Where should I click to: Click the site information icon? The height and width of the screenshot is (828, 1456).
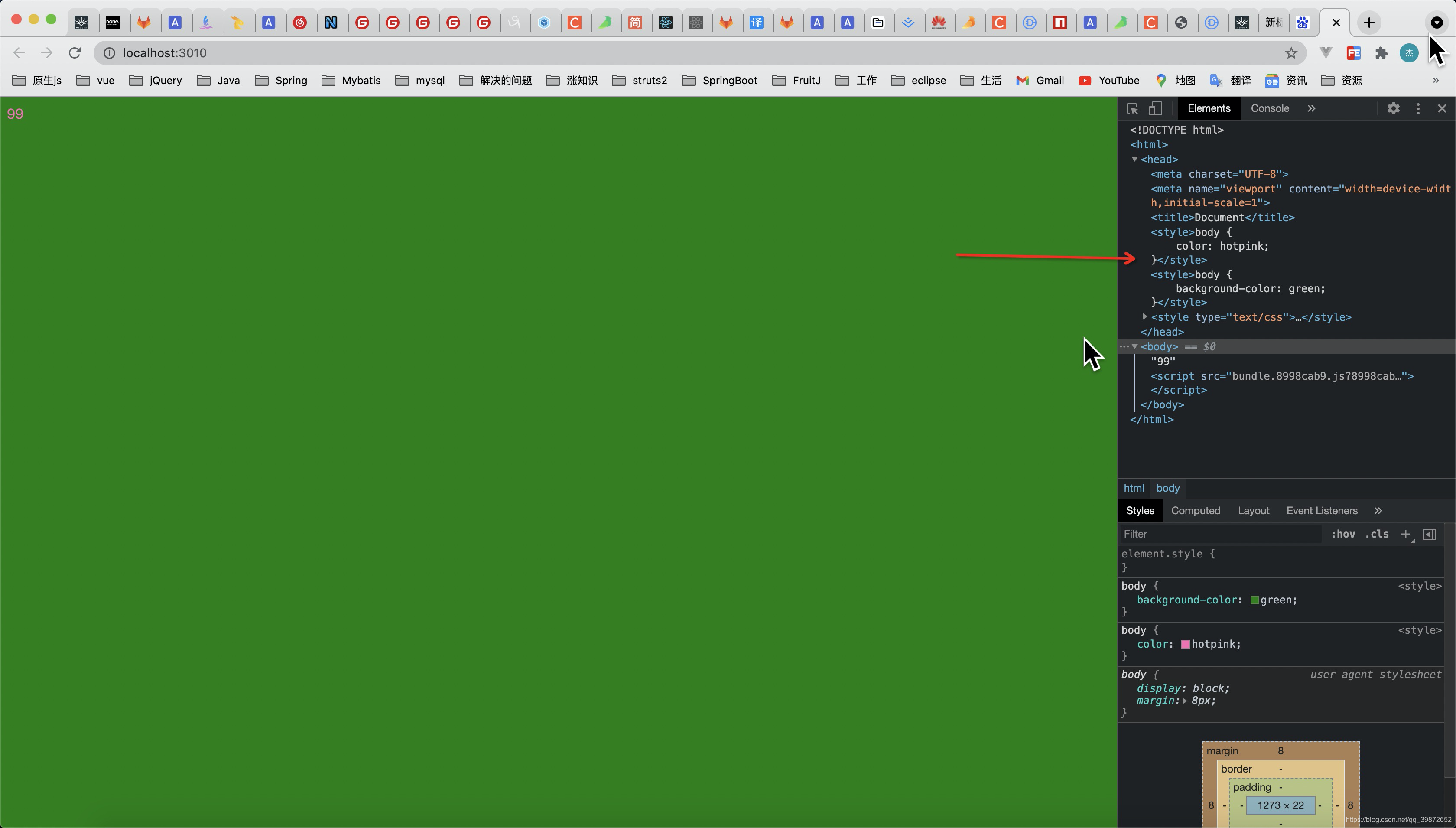109,53
